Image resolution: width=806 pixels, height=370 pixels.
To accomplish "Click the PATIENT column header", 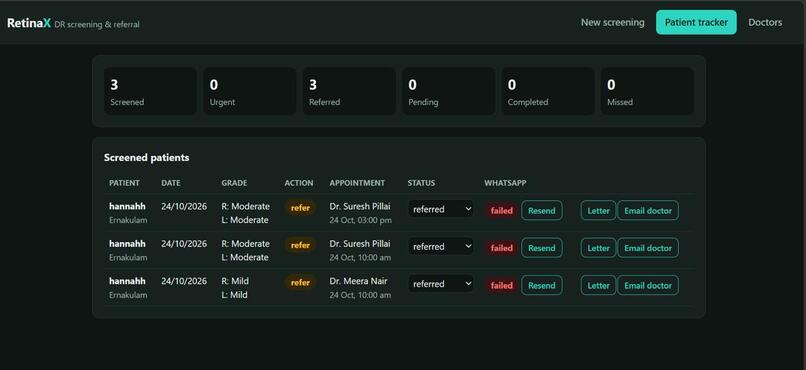I will (124, 183).
